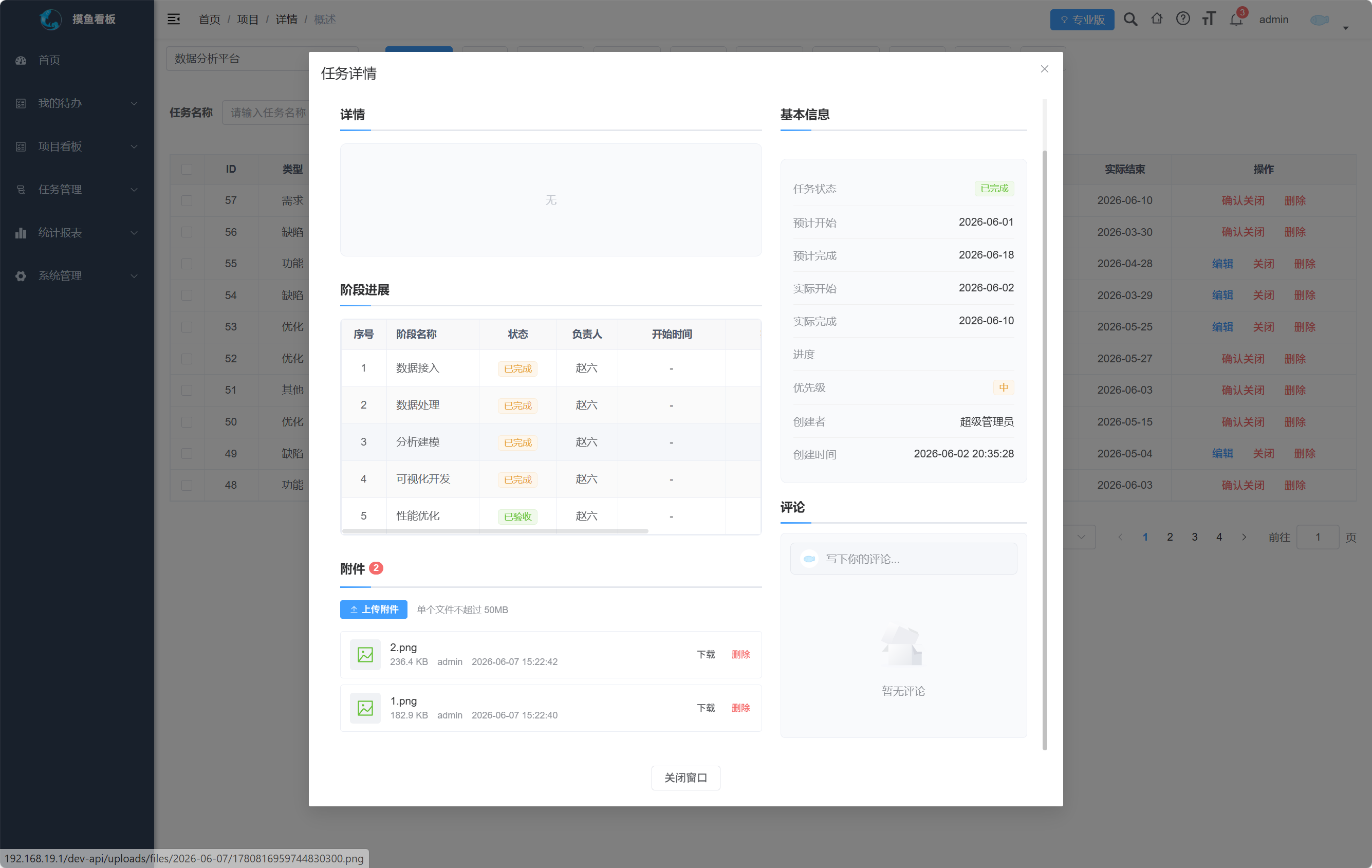Toggle the select-all checkbox in table header
Screen dimensions: 1372x868
click(187, 169)
